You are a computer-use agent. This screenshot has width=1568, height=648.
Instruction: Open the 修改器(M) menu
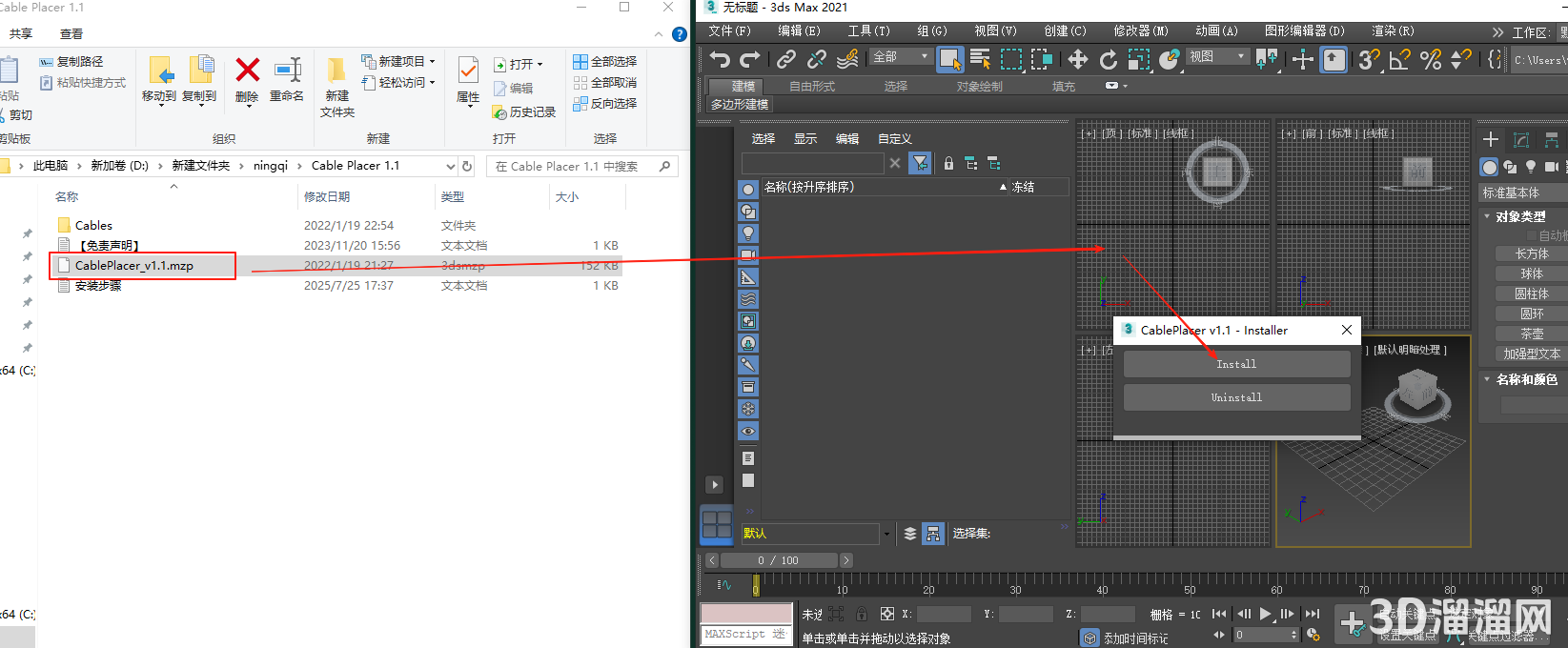click(1141, 31)
